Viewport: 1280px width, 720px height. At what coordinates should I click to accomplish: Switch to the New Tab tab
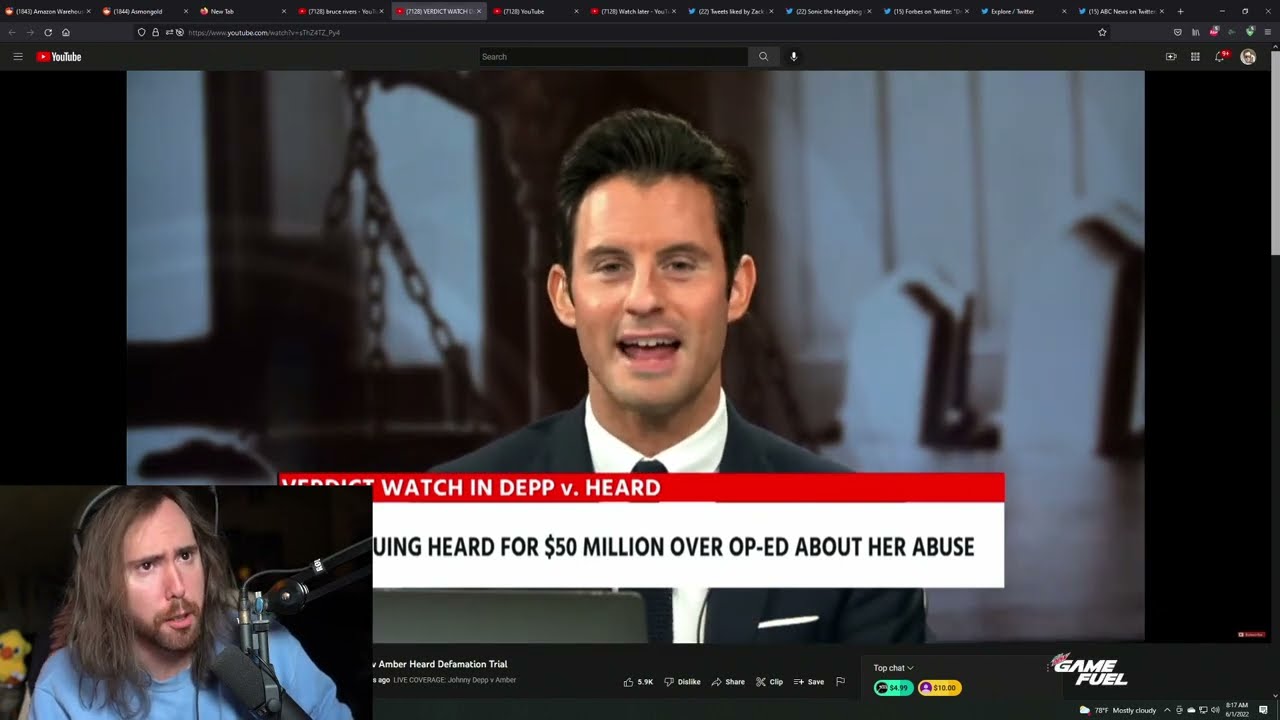coord(241,11)
